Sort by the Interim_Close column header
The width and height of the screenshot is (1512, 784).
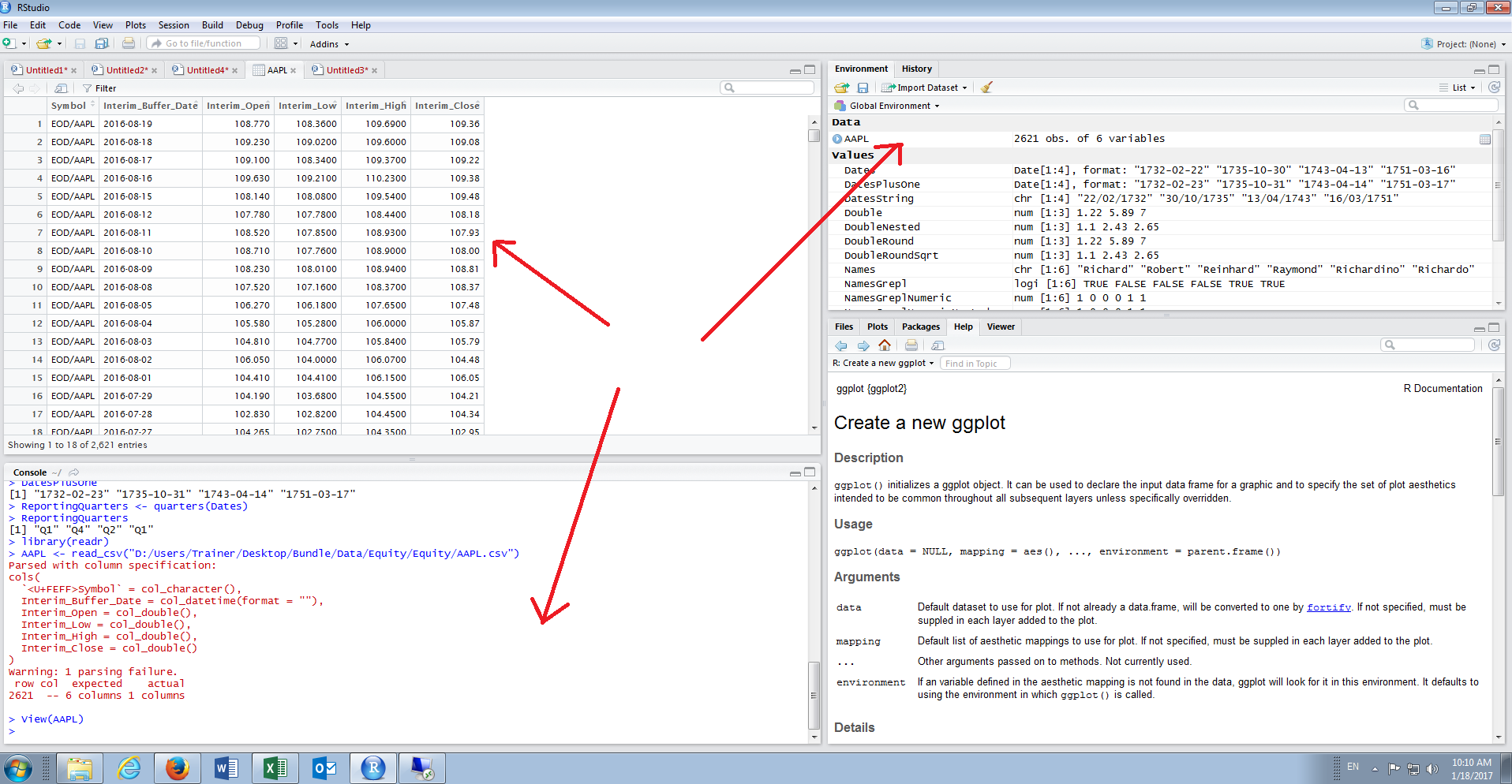(x=447, y=106)
